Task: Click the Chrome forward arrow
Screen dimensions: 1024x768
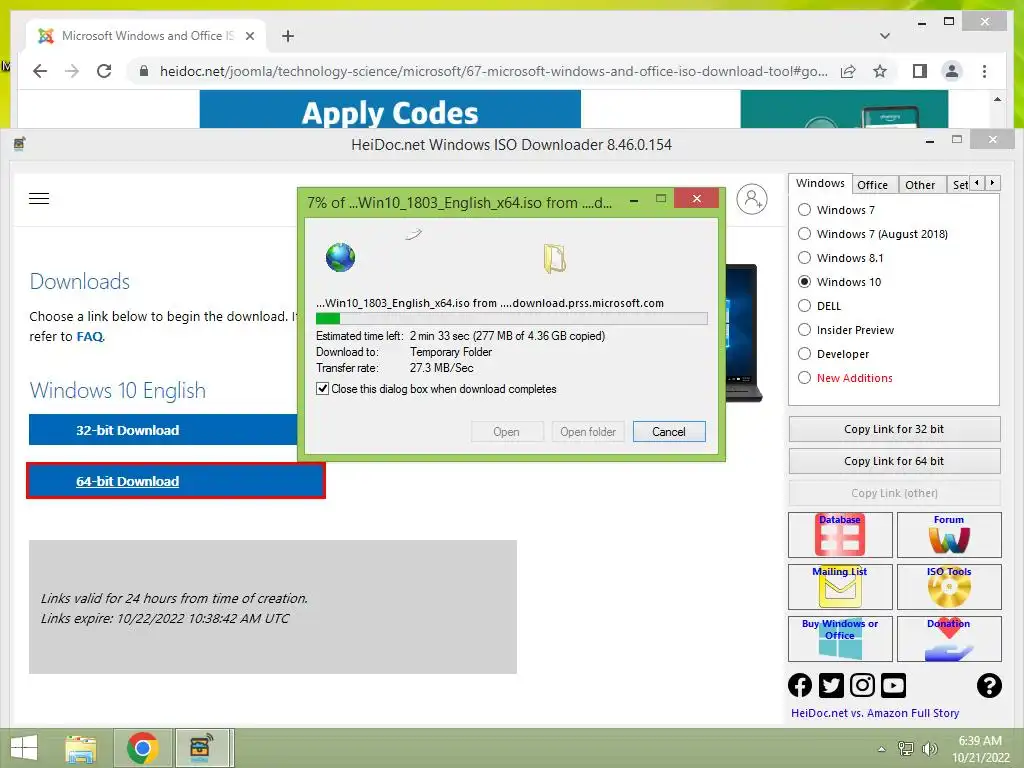Action: tap(72, 71)
